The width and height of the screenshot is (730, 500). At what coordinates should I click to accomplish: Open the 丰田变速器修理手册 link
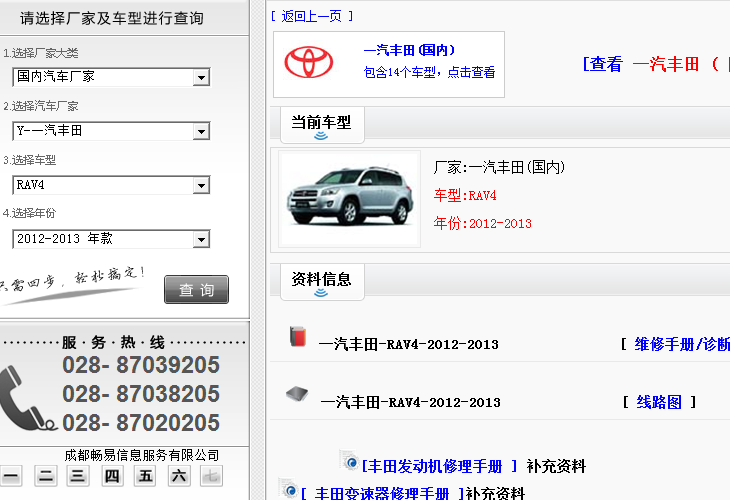point(382,493)
